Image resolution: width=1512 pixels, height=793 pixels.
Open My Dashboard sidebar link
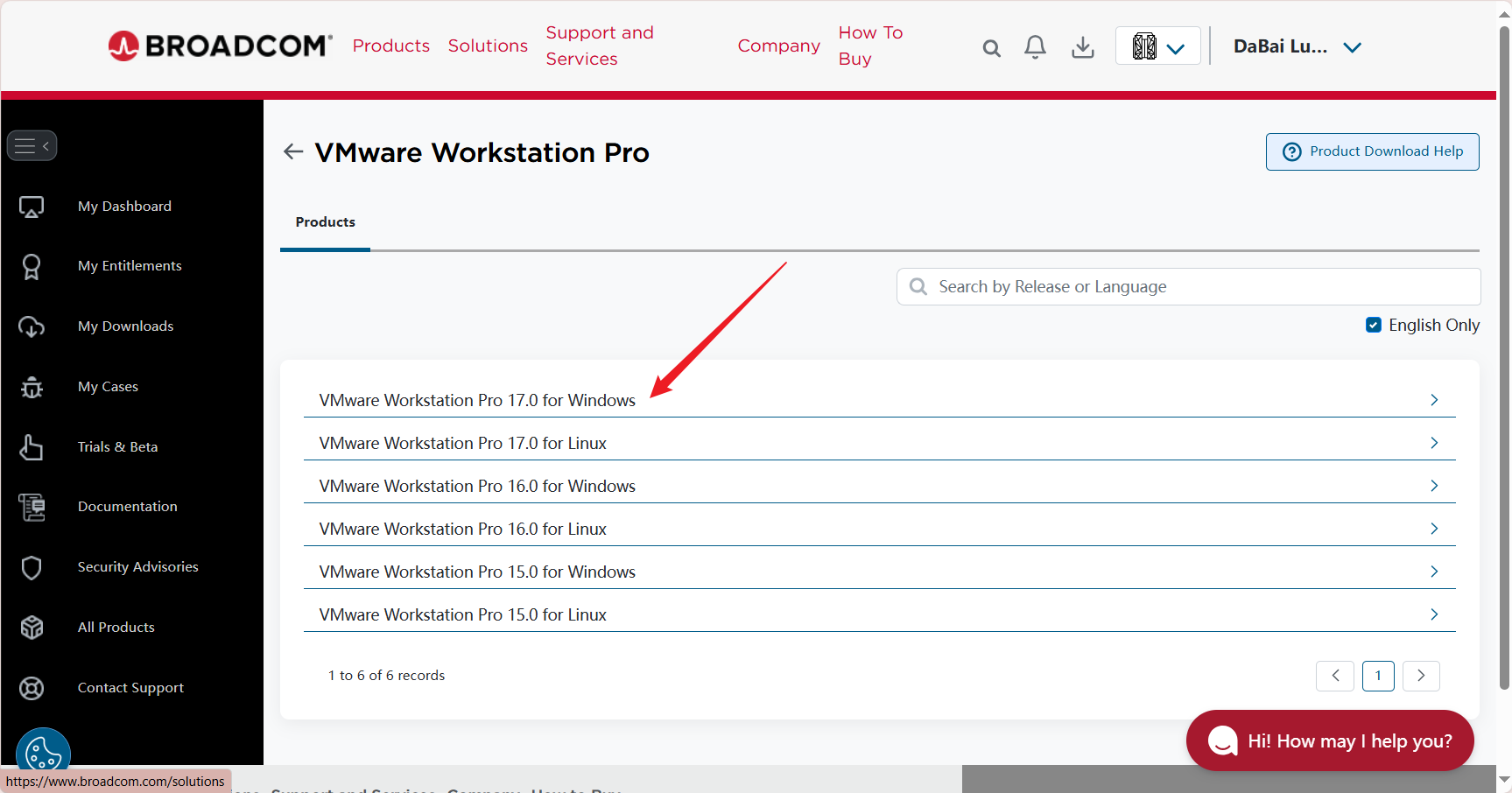[124, 207]
